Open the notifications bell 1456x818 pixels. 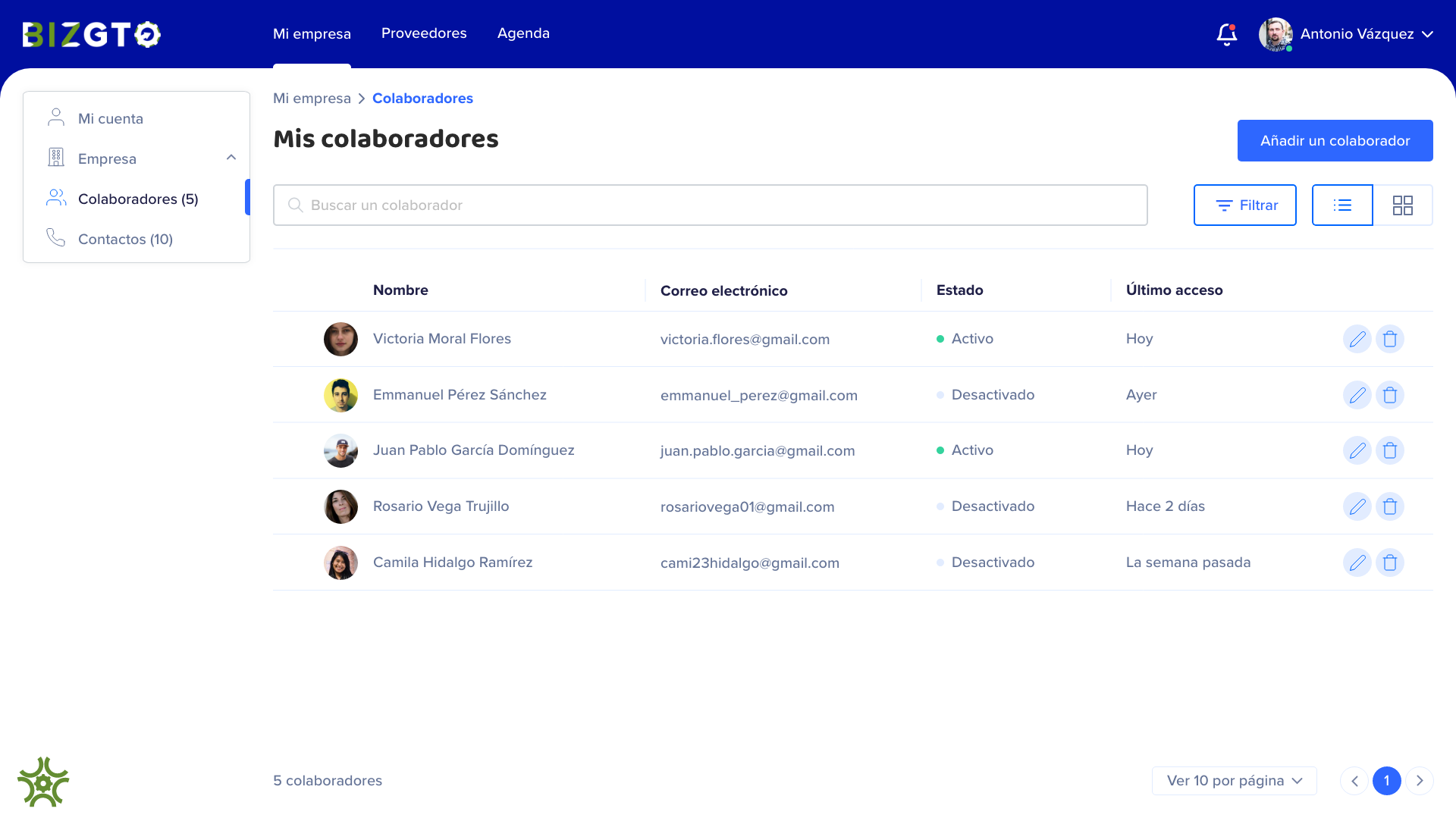pos(1226,34)
